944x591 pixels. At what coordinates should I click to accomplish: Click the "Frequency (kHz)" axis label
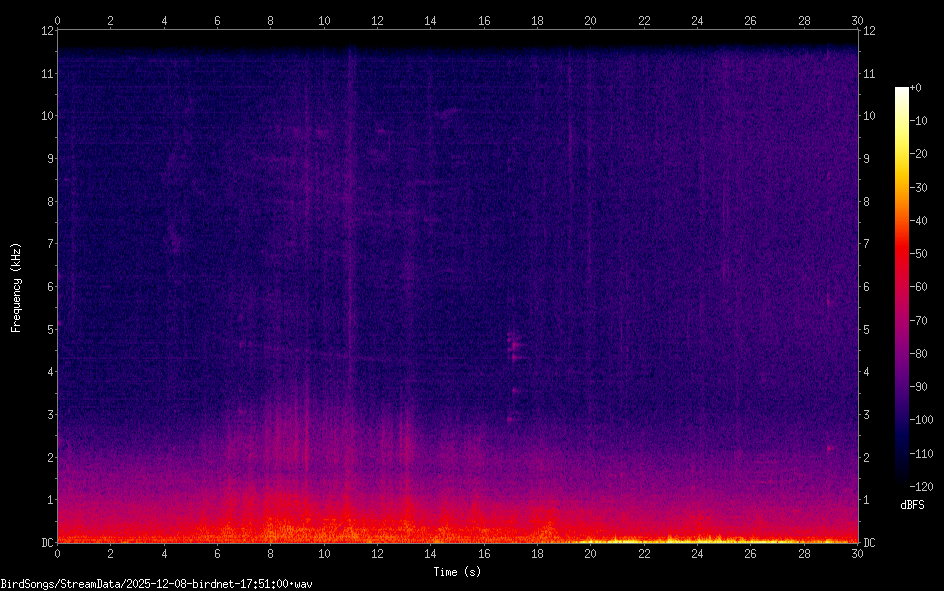pos(16,287)
